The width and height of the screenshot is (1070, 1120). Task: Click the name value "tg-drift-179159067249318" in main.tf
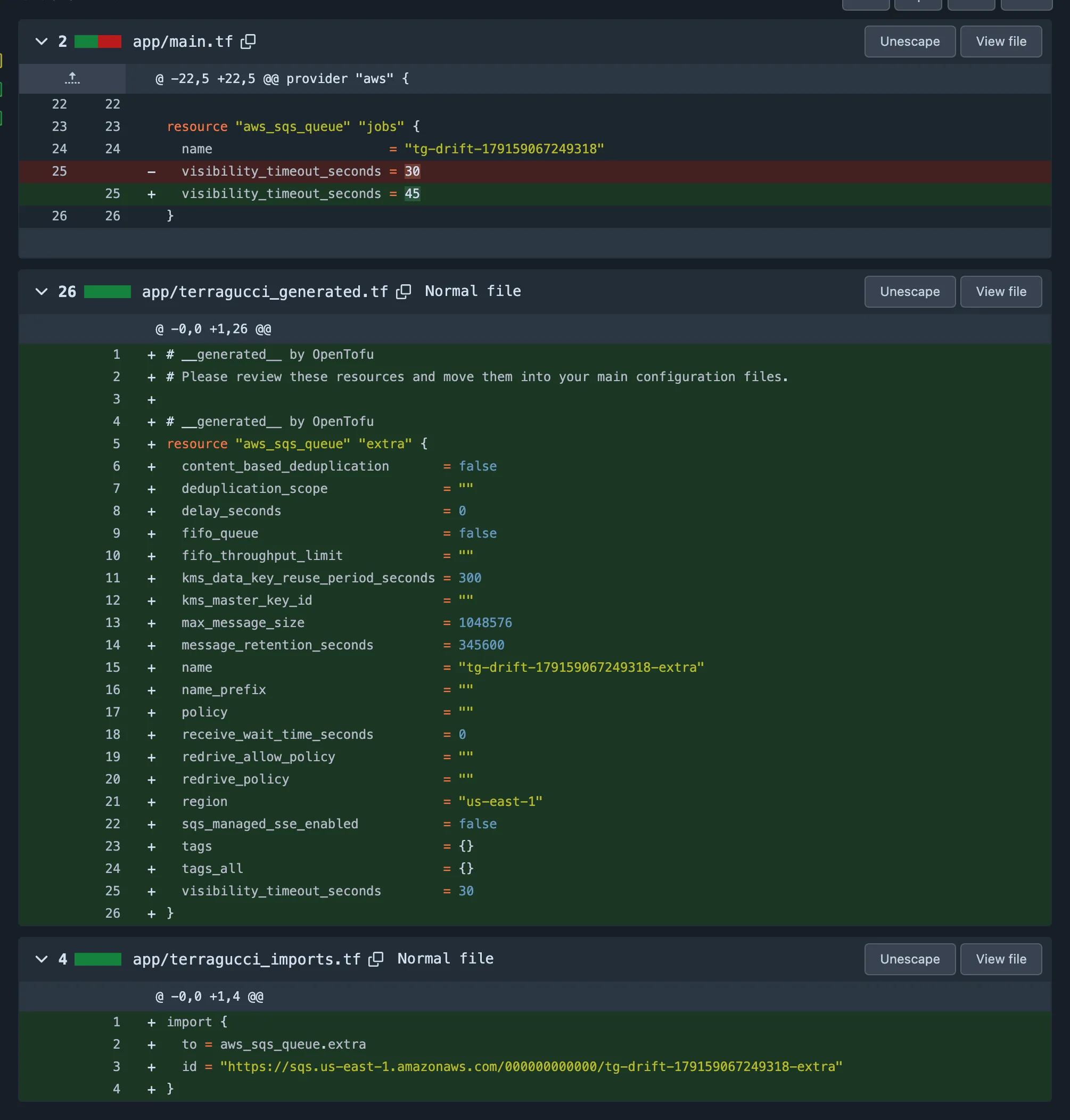pyautogui.click(x=504, y=149)
